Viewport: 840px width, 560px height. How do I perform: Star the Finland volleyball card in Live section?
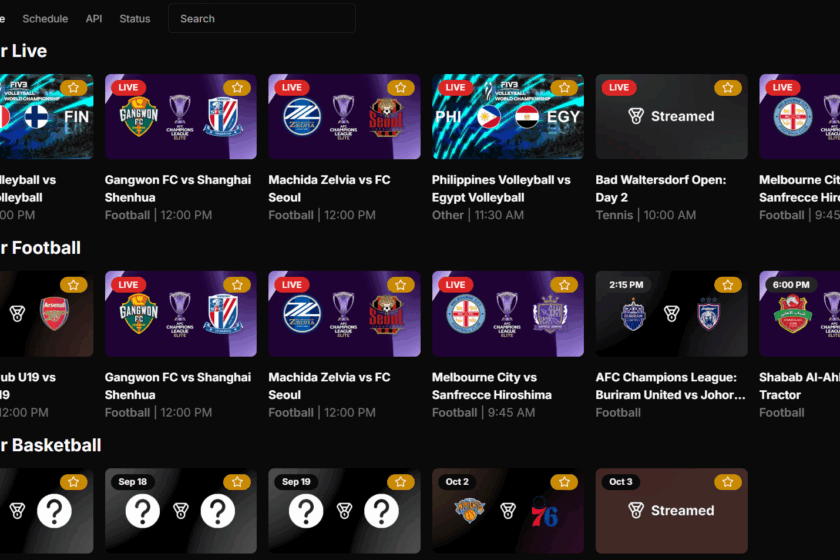click(73, 87)
